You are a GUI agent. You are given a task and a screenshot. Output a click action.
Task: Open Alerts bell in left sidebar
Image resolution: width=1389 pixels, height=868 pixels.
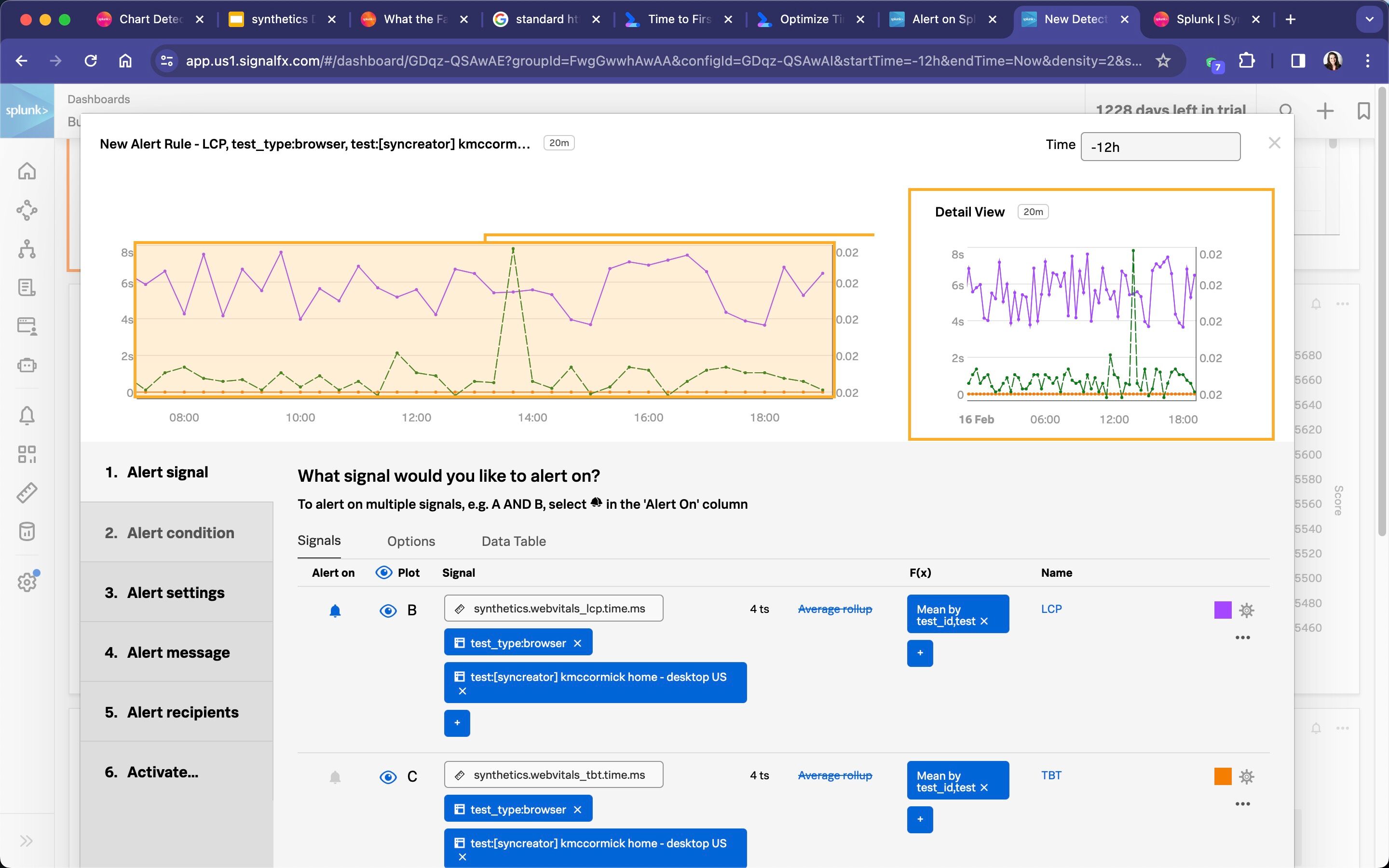[x=27, y=415]
